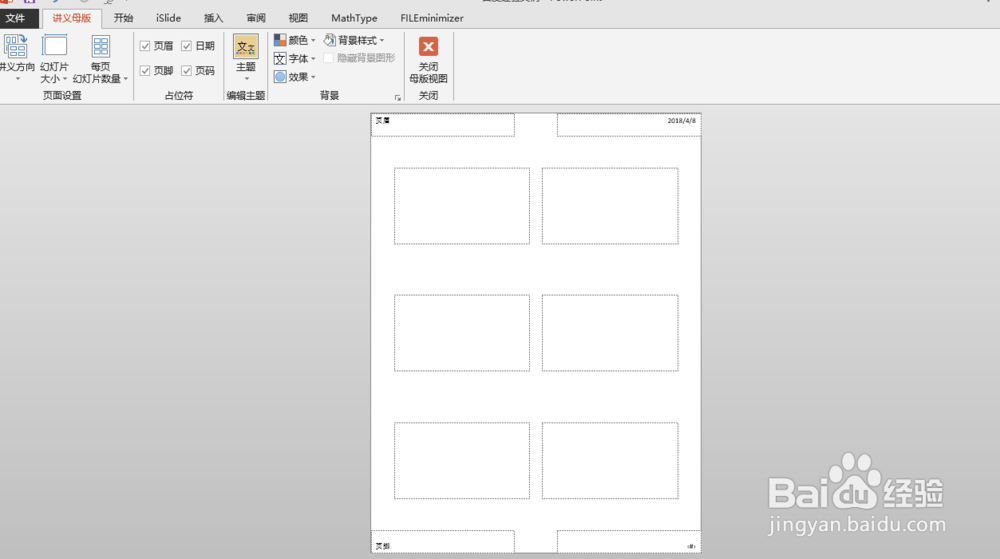Expand the 主题 dropdown arrow
Screen dimensions: 1000x559
[246, 78]
